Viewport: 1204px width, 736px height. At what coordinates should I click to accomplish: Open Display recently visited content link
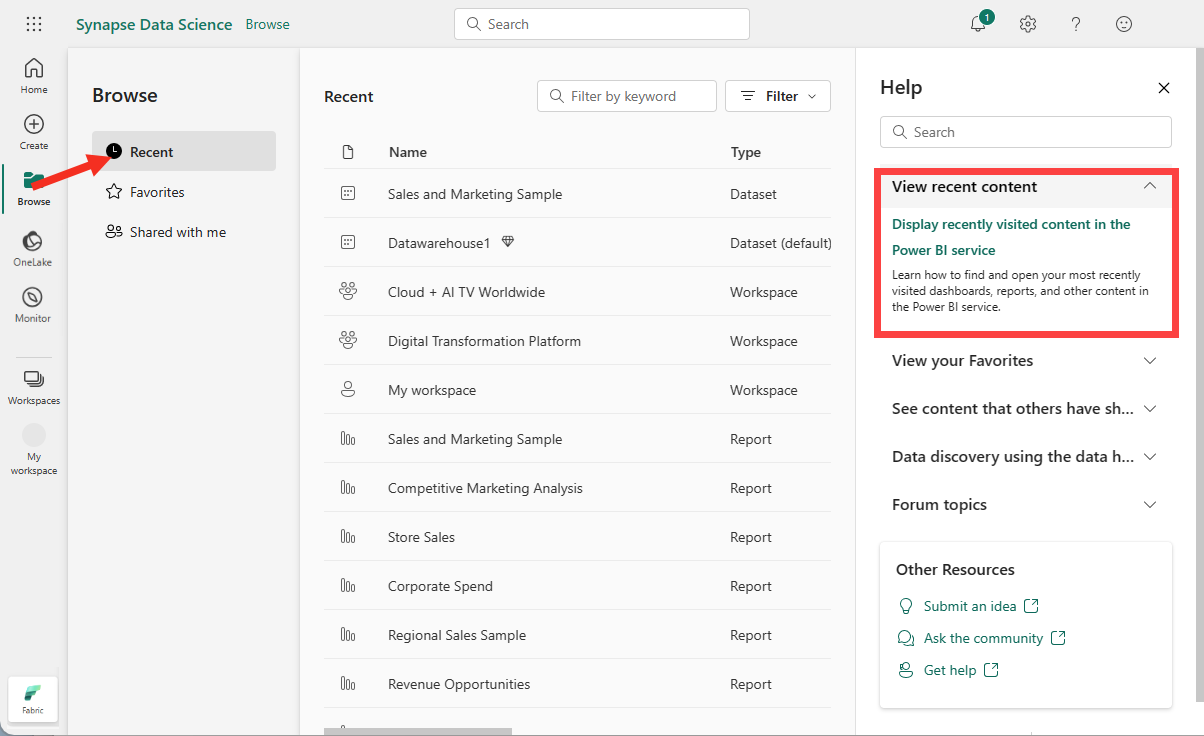[x=1011, y=237]
